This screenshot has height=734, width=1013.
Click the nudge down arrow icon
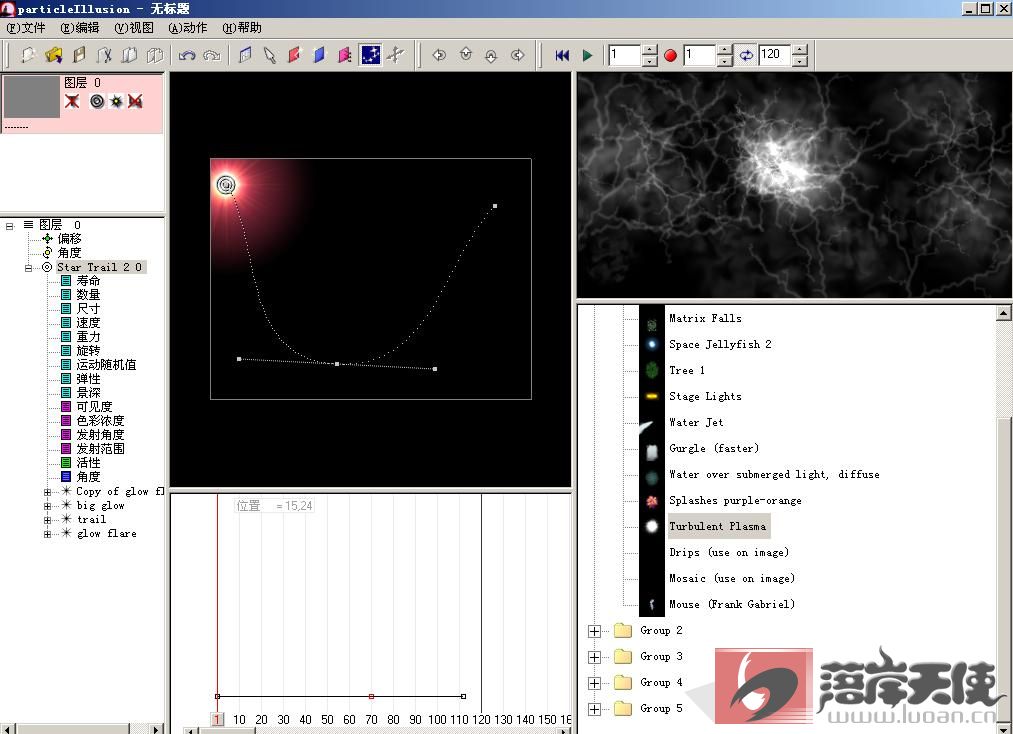491,57
